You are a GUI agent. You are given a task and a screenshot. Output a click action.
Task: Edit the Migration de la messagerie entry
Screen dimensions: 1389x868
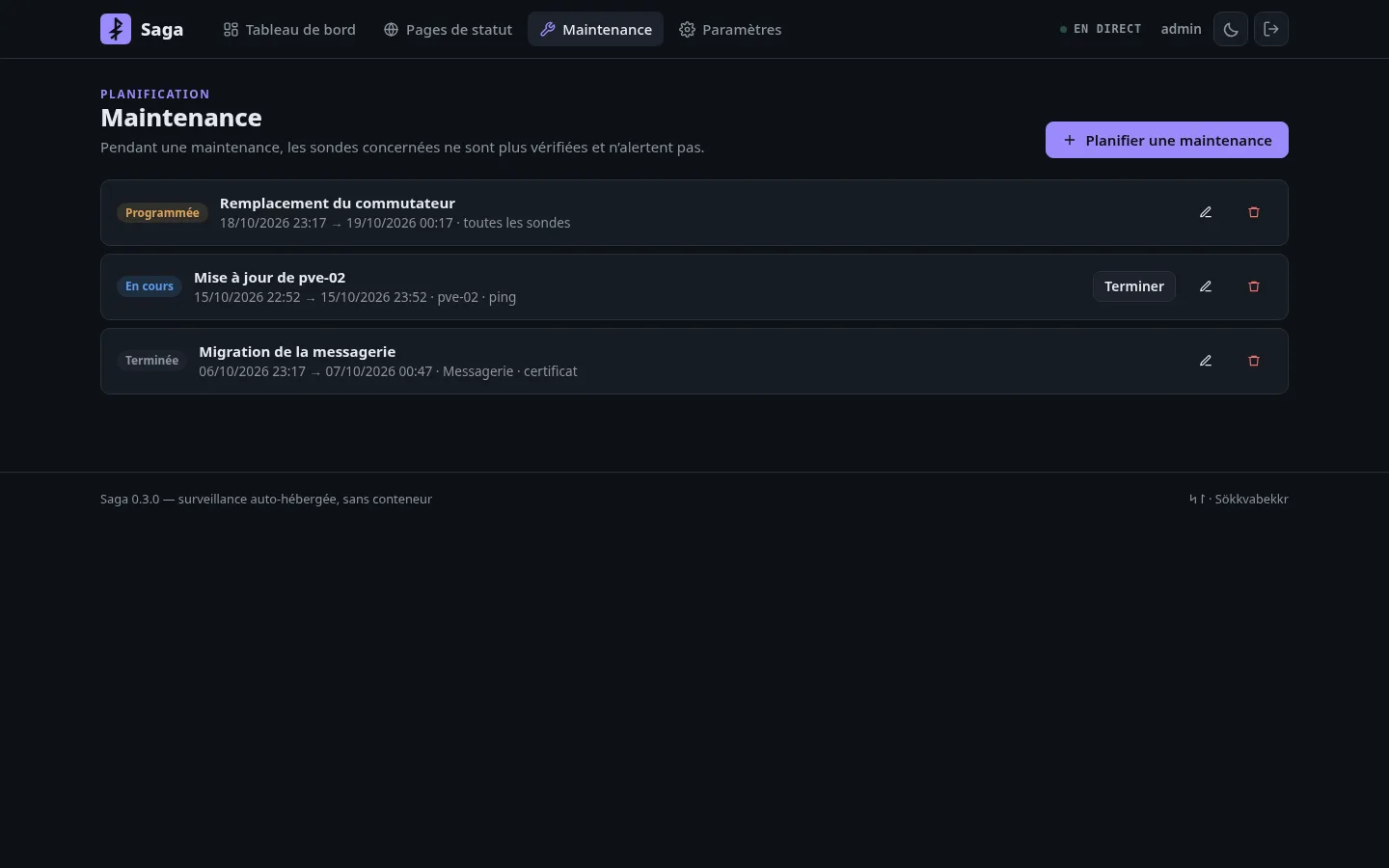1206,361
